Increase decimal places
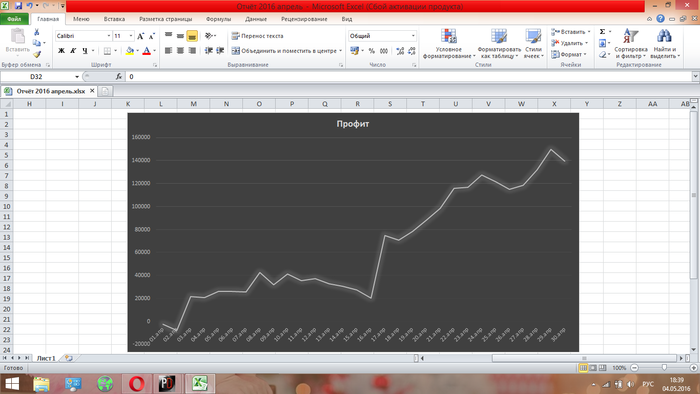This screenshot has height=394, width=700. (400, 51)
